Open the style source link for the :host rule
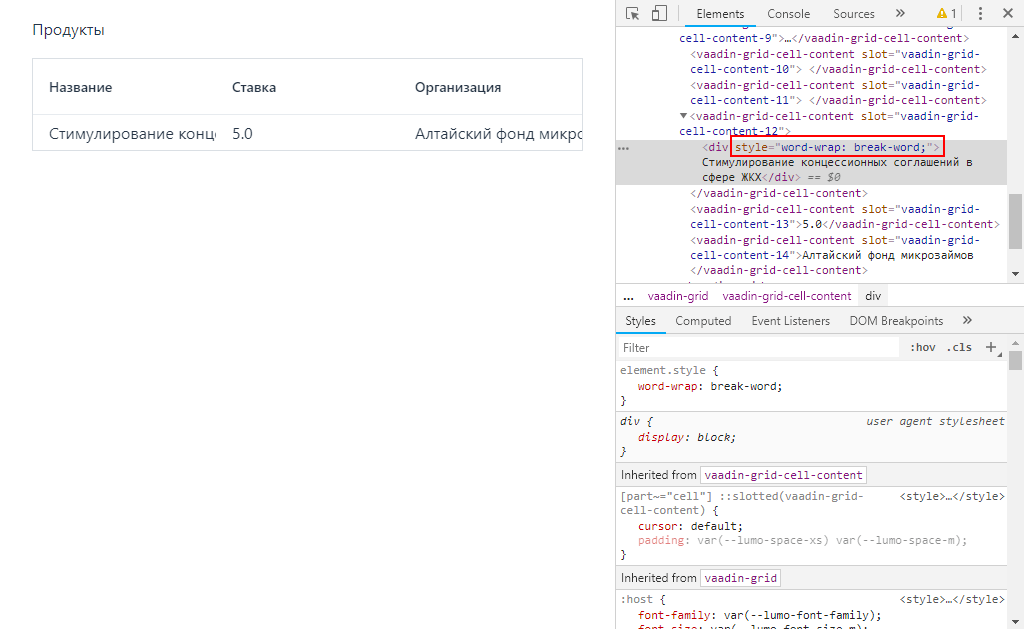The height and width of the screenshot is (629, 1024). click(952, 599)
